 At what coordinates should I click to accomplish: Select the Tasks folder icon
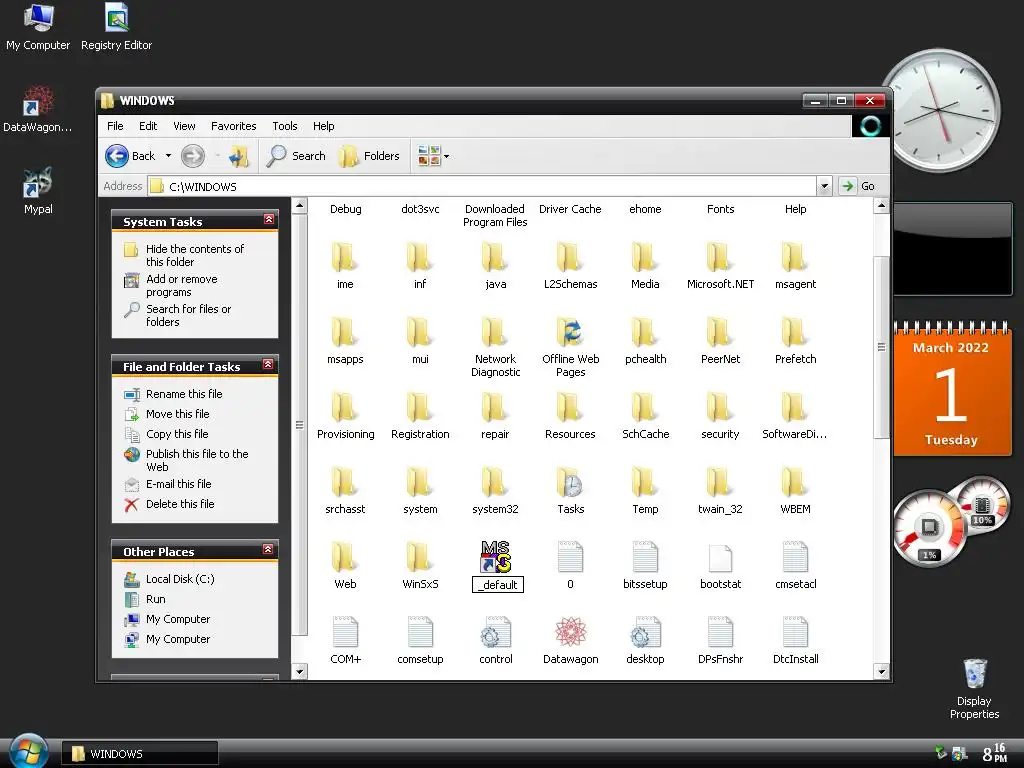point(569,483)
